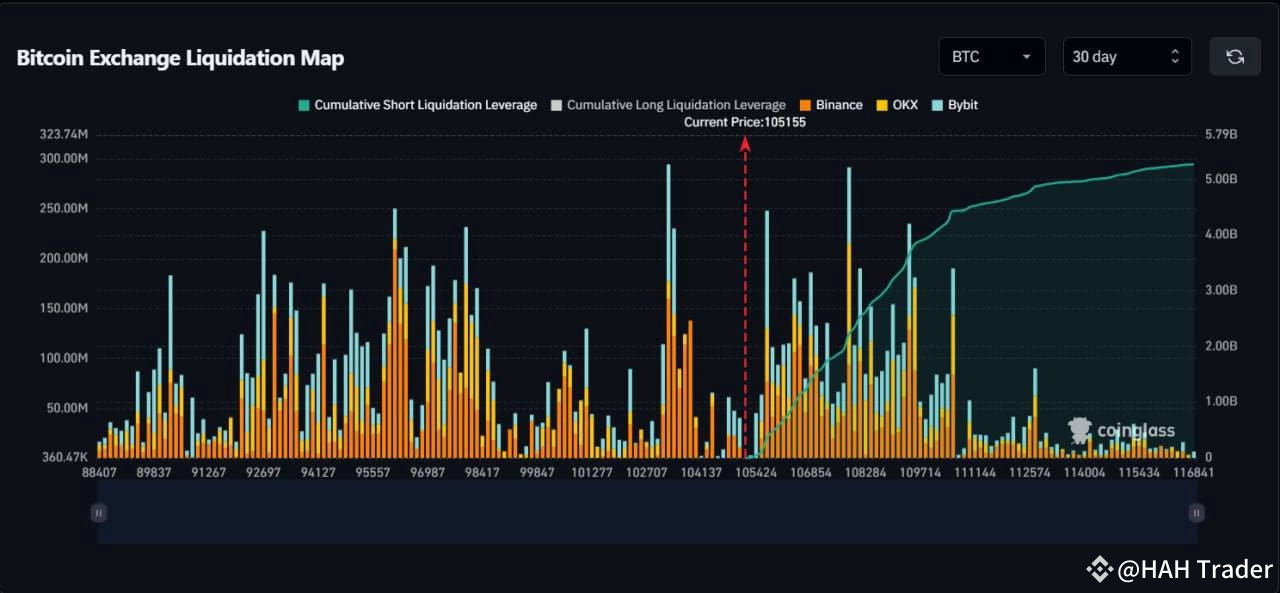Click the range slider track below the chart
This screenshot has height=593, width=1280.
coord(647,512)
